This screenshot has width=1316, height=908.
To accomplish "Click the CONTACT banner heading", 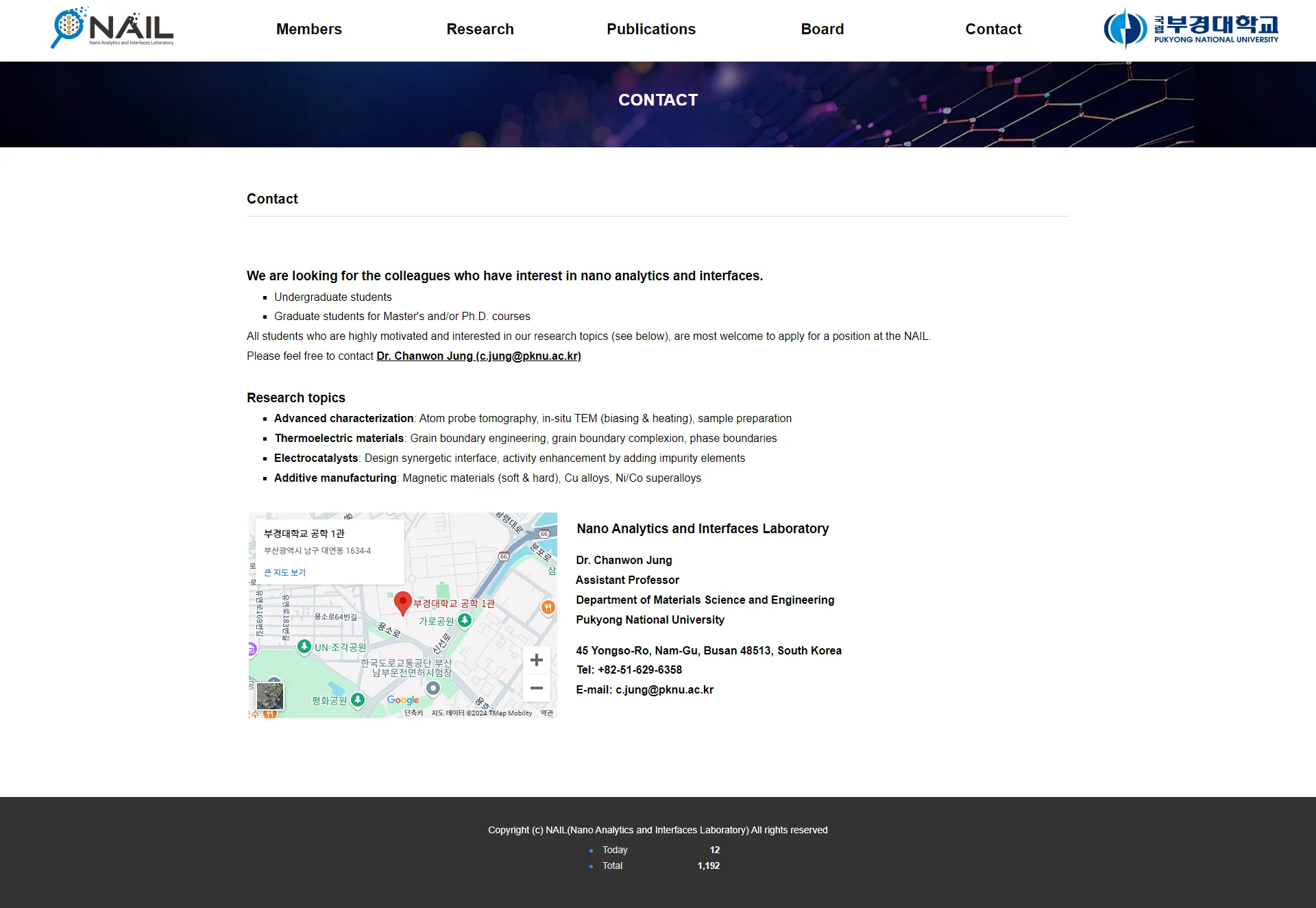I will (x=658, y=100).
